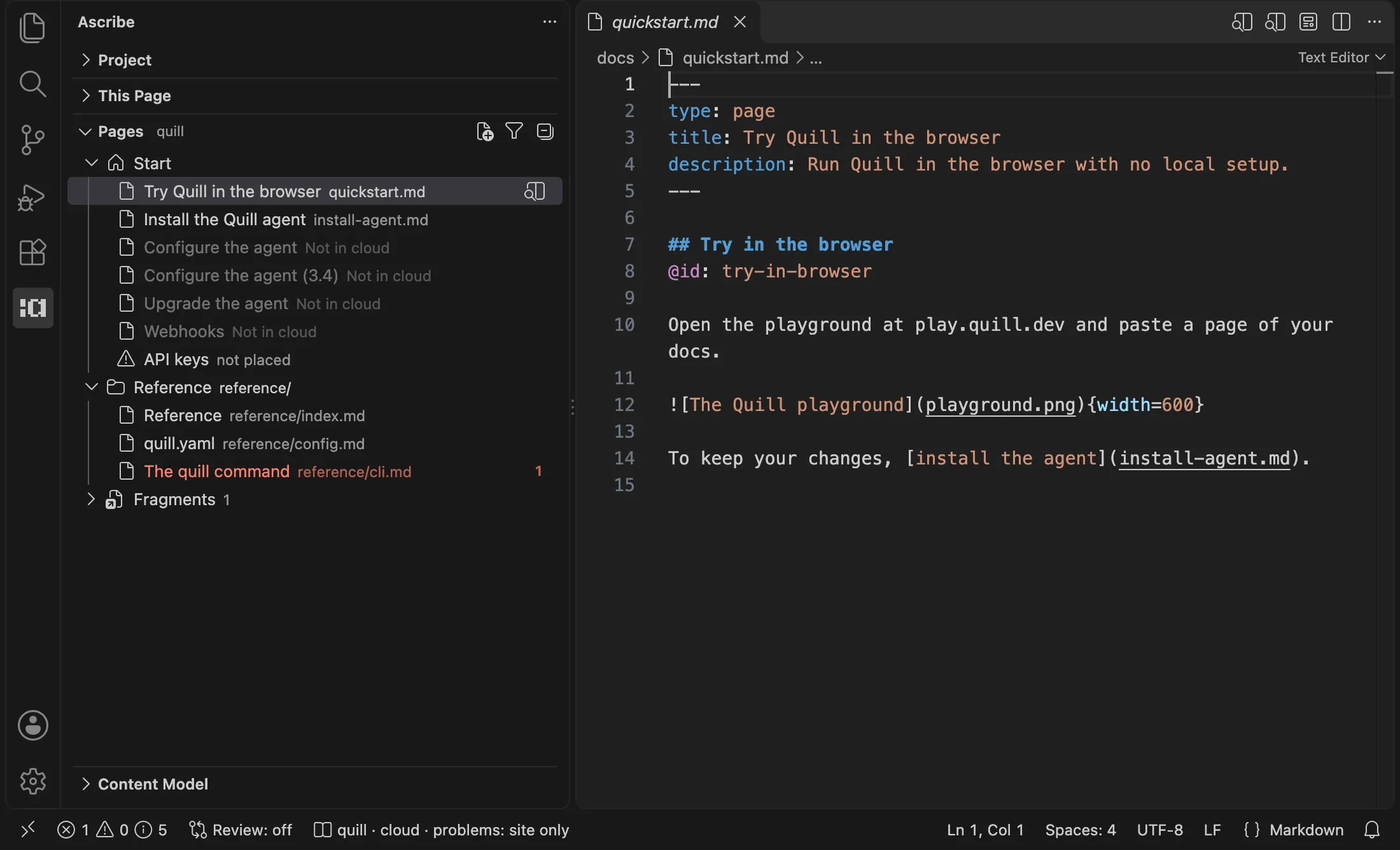Open the Run and Debug view
Screen dimensions: 1400x850
coord(32,197)
